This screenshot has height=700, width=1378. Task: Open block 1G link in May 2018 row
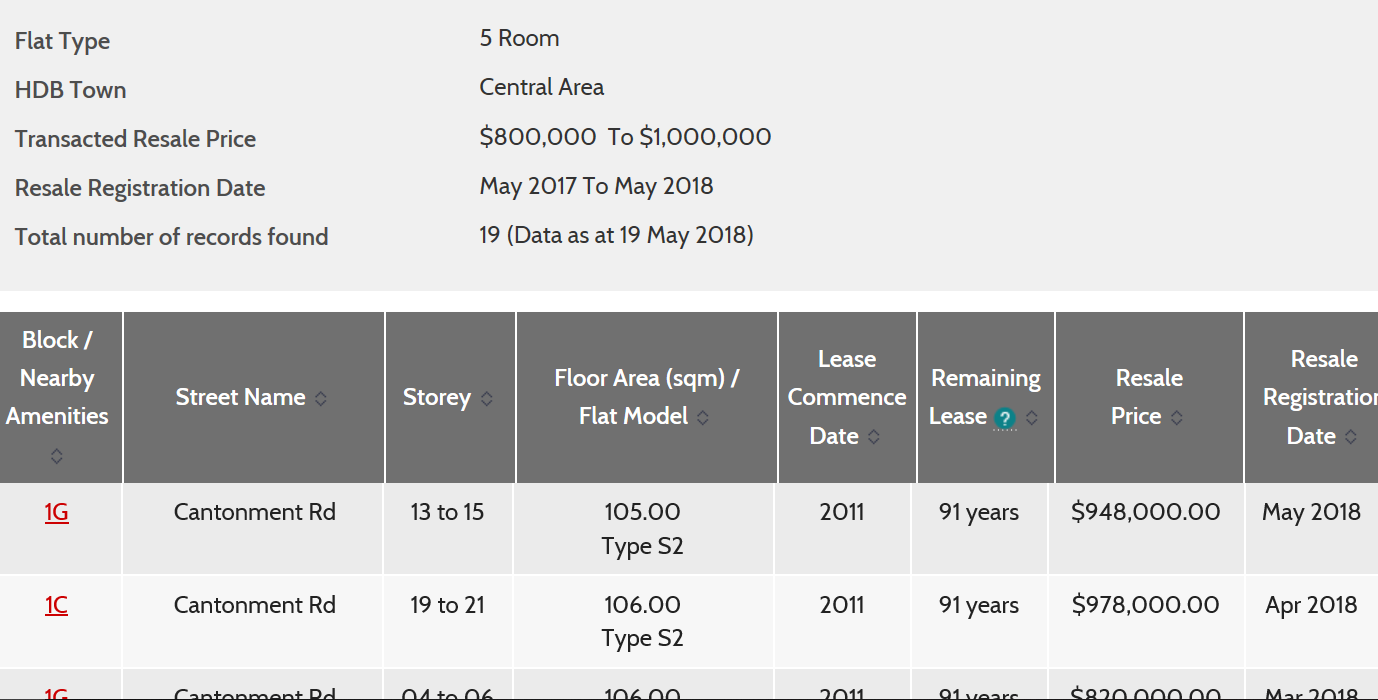pyautogui.click(x=57, y=513)
